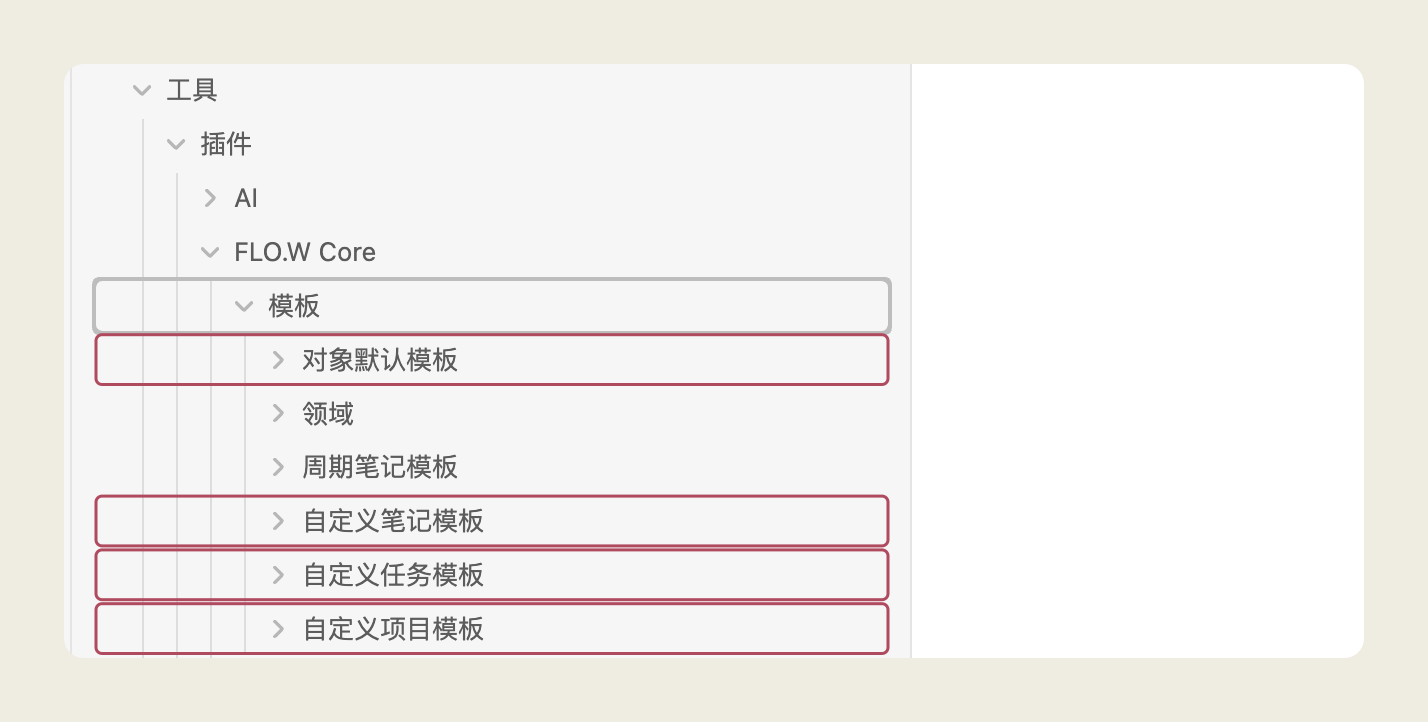The height and width of the screenshot is (722, 1428).
Task: Collapse the FLO.W Core folder chevron
Action: pos(210,252)
